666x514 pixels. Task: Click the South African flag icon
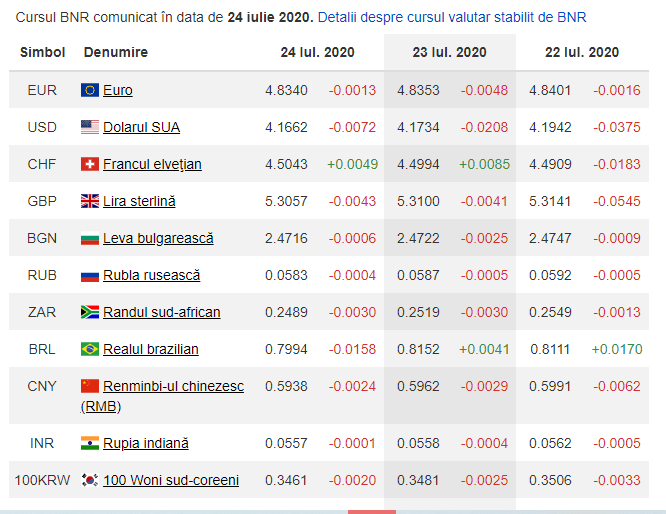pos(90,312)
